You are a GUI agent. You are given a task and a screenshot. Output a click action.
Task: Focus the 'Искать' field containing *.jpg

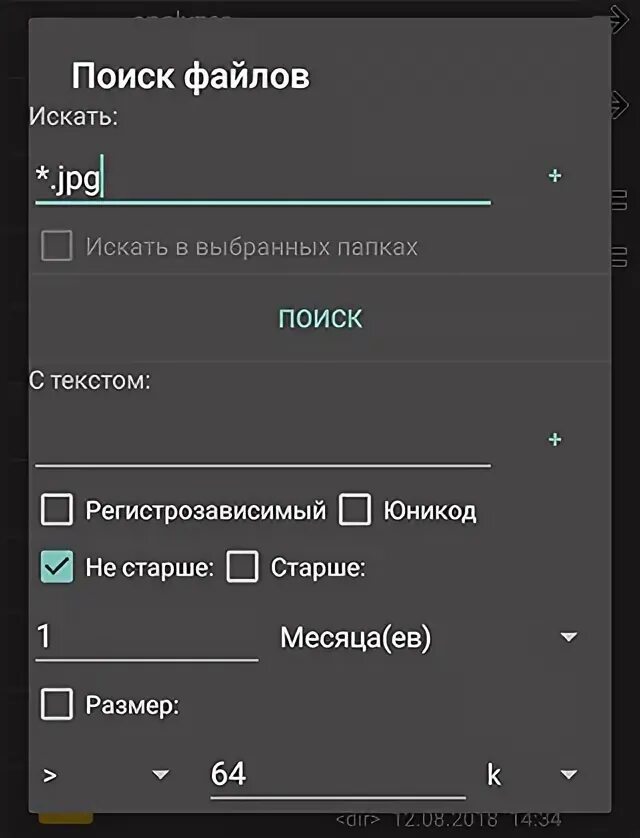263,178
